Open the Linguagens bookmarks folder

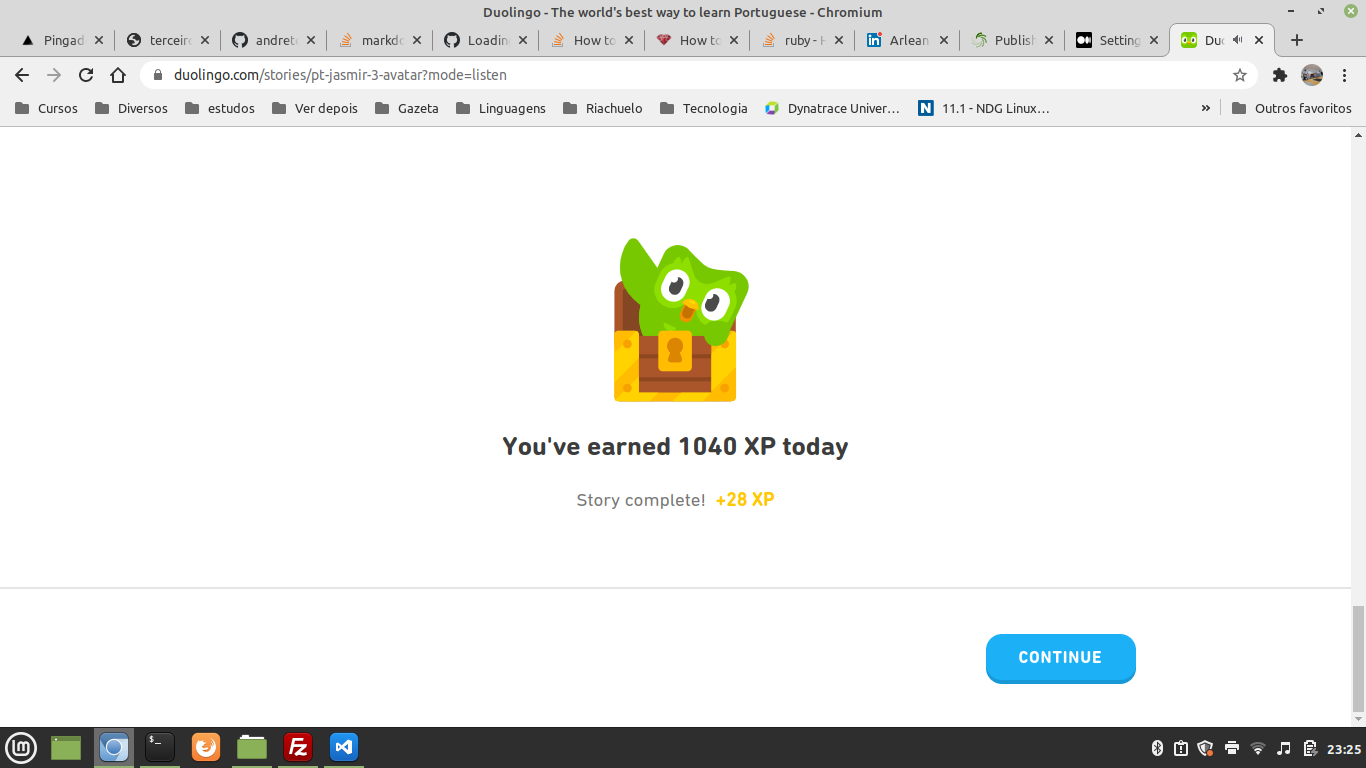point(501,108)
